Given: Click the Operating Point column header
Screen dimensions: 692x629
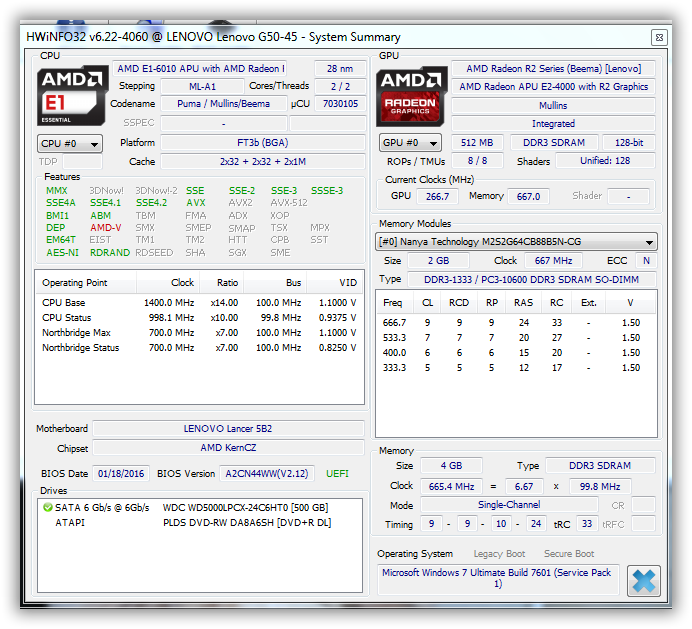Looking at the screenshot, I should 86,283.
